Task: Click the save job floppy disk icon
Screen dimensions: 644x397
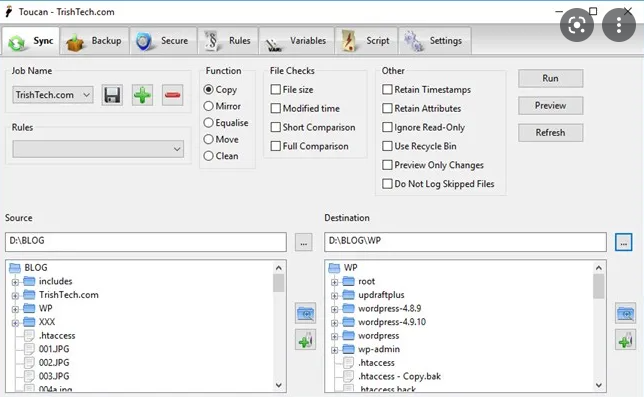Action: [x=112, y=95]
